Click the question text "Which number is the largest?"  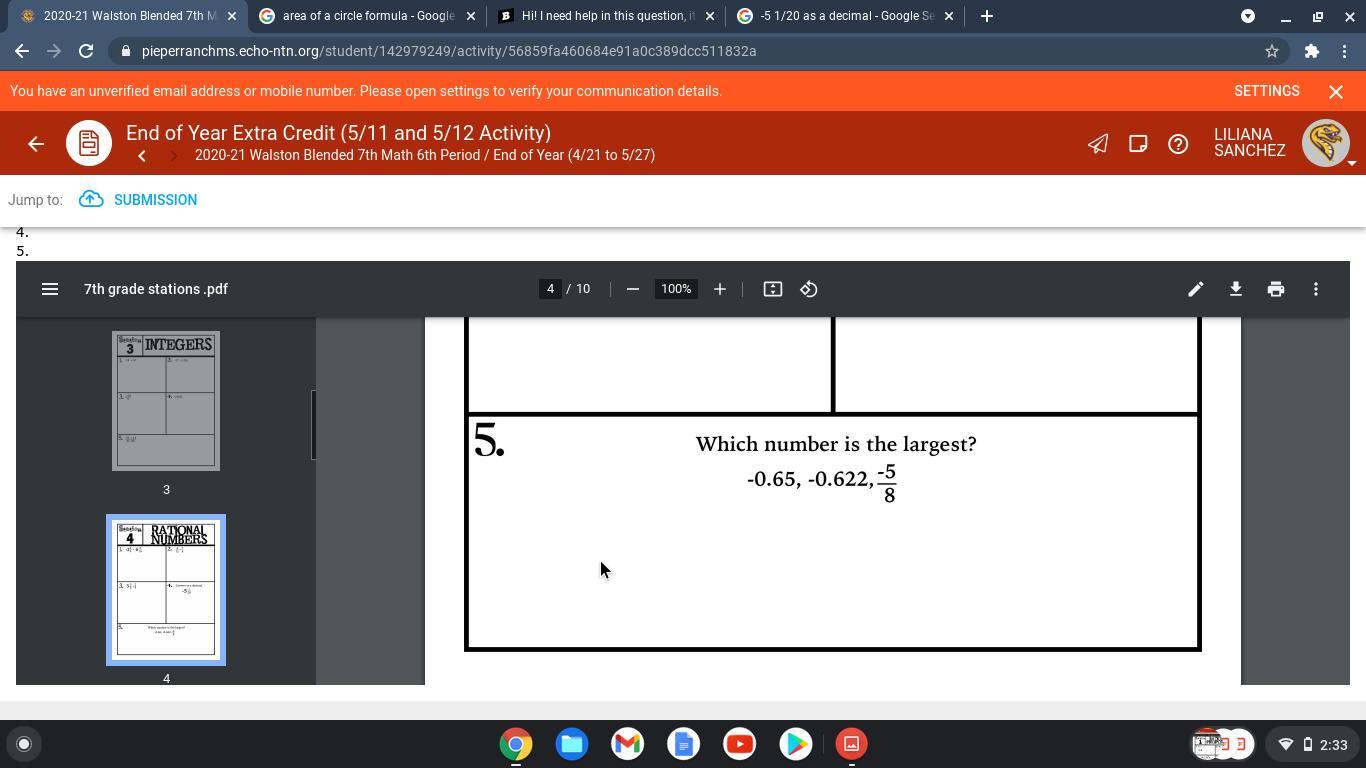[x=836, y=444]
